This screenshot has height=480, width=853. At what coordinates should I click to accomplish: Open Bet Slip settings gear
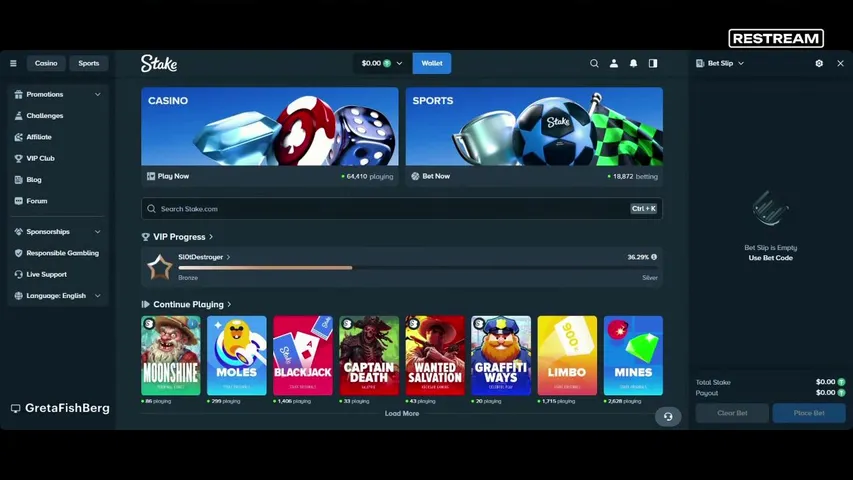pos(819,63)
